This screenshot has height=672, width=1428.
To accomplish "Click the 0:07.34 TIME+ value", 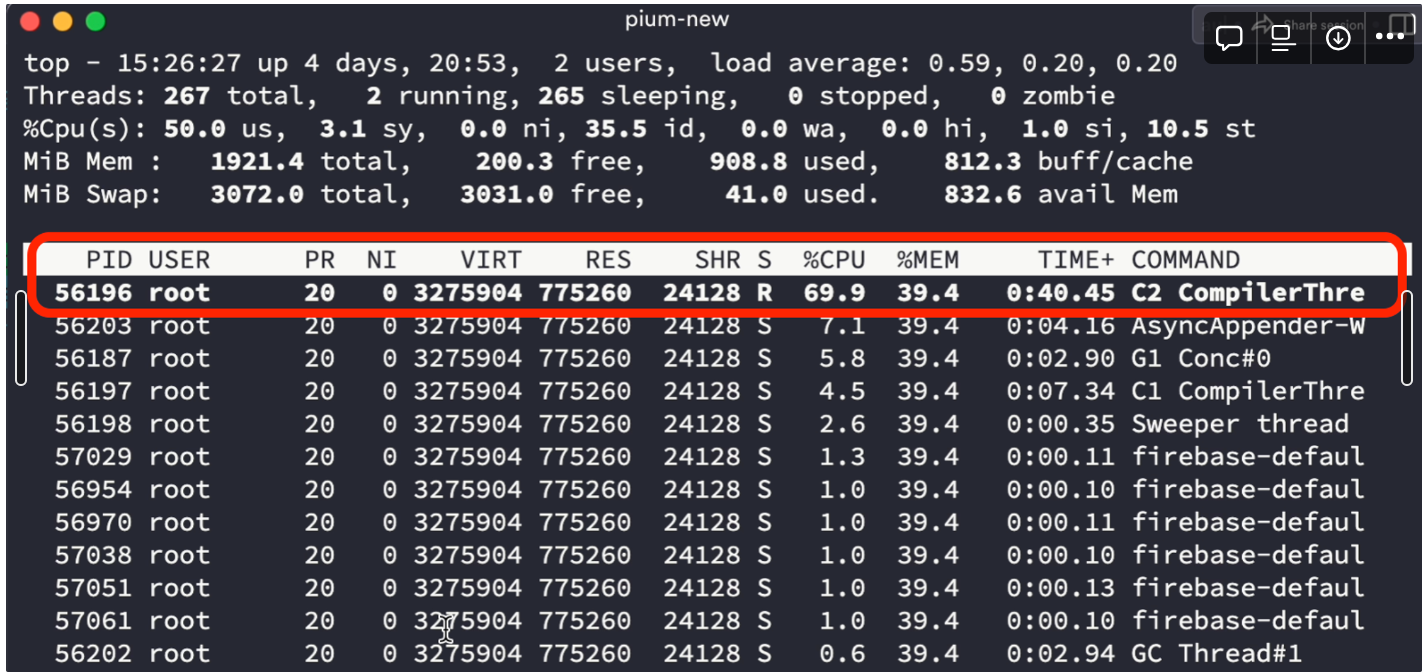I will (1060, 391).
